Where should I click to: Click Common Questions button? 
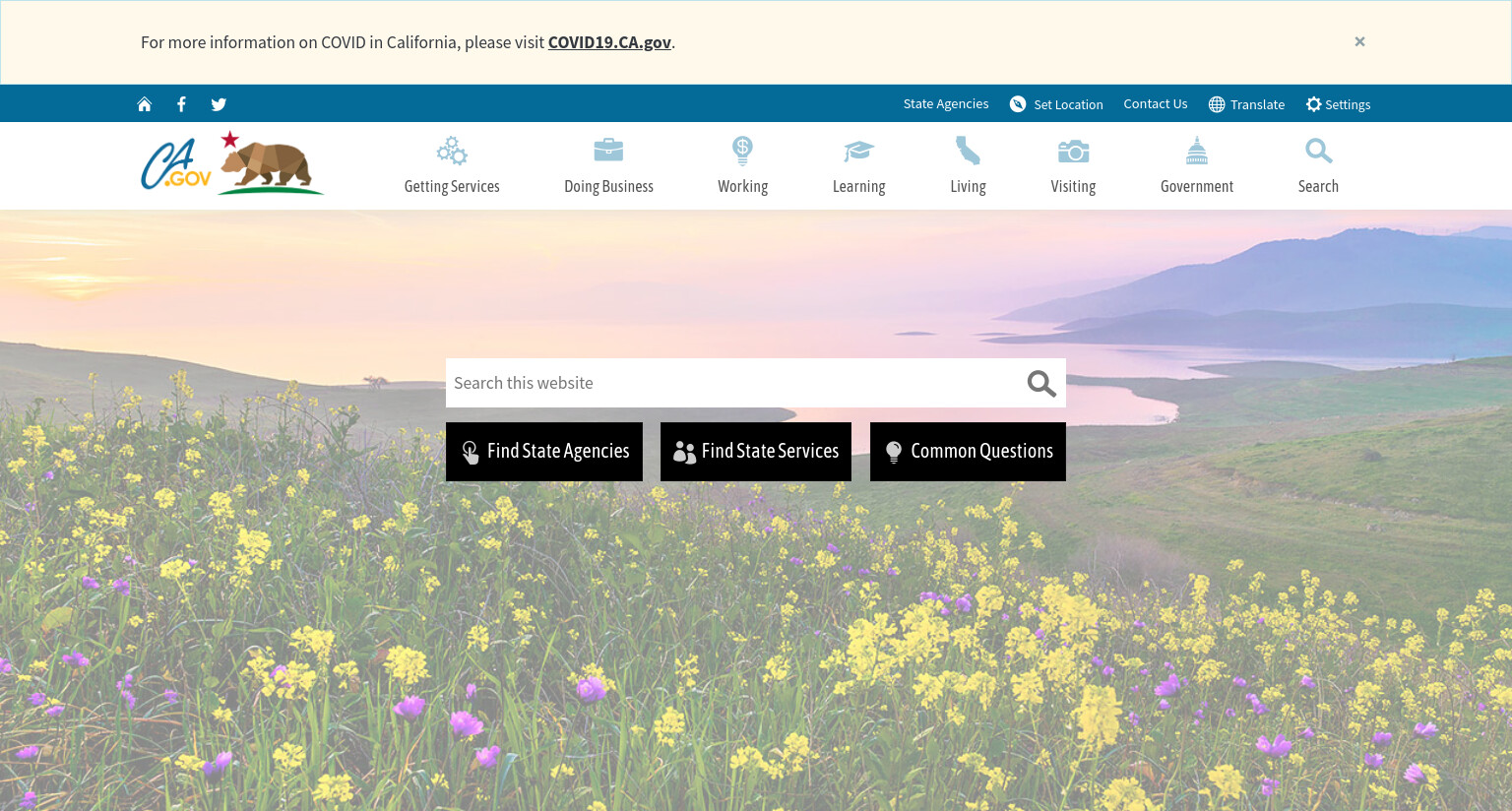(968, 452)
